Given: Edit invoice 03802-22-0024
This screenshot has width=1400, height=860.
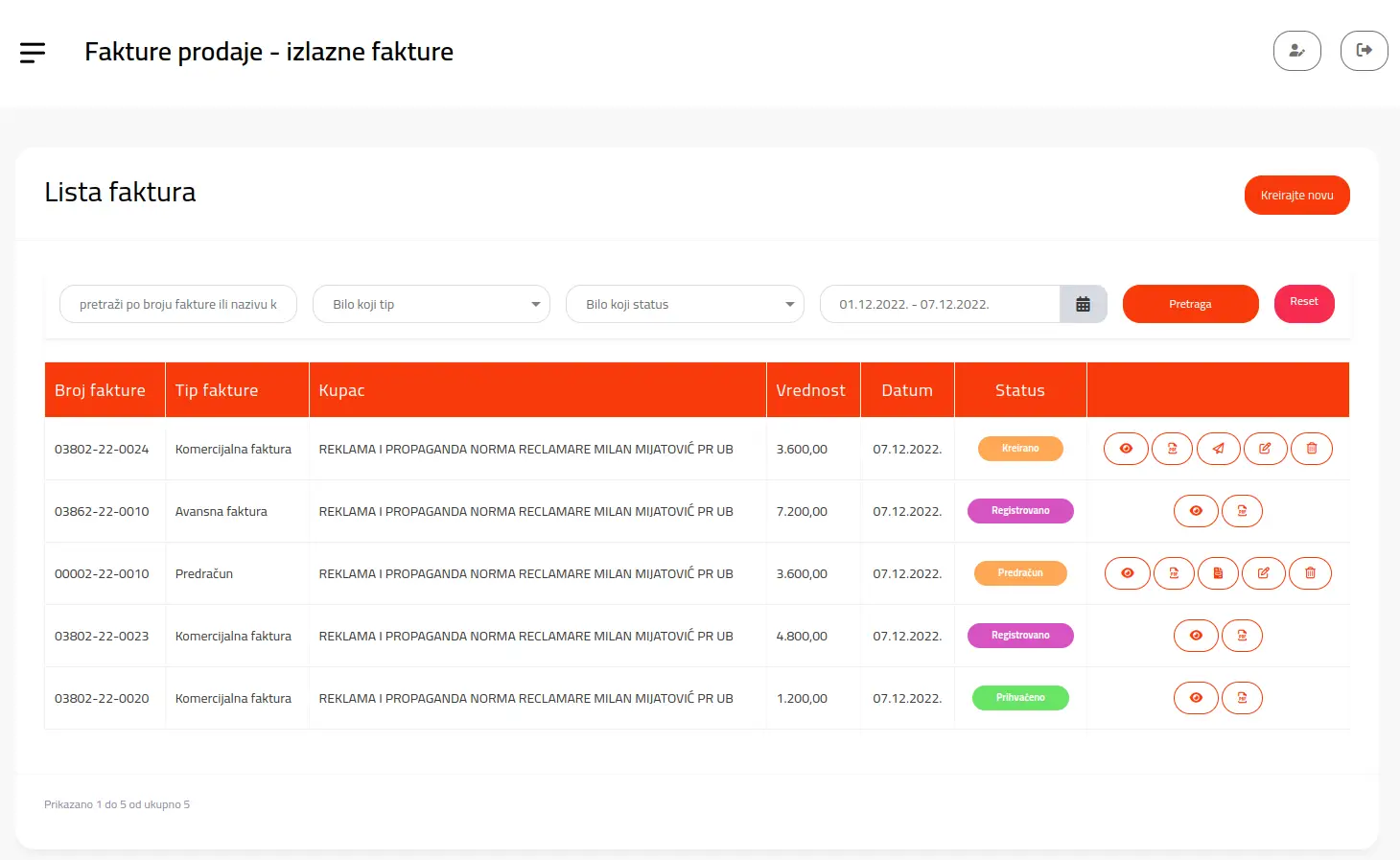Looking at the screenshot, I should coord(1265,449).
